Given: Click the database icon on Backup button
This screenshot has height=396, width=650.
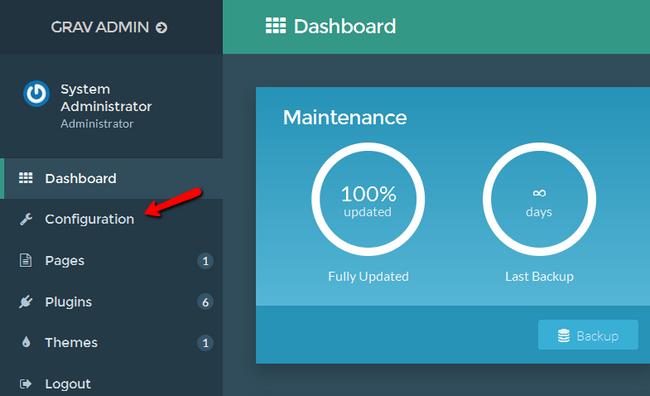Looking at the screenshot, I should click(x=563, y=335).
